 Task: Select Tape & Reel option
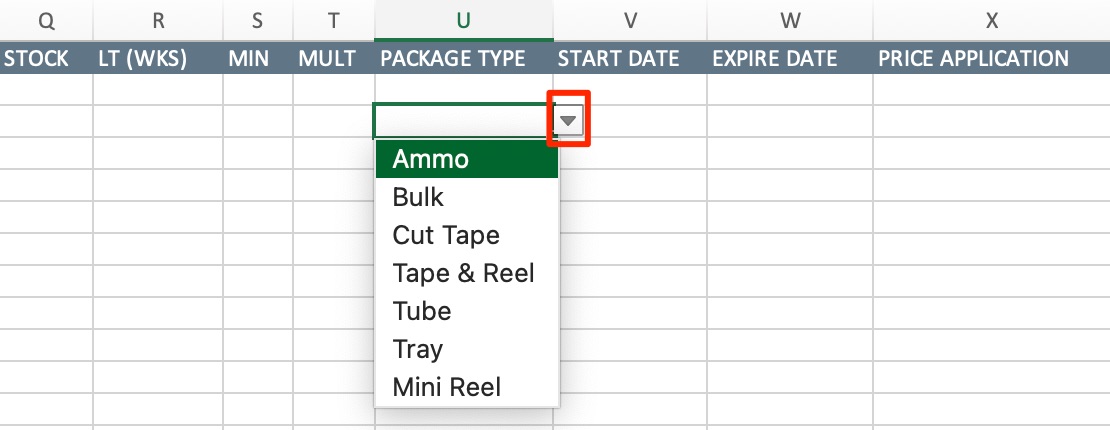click(466, 273)
